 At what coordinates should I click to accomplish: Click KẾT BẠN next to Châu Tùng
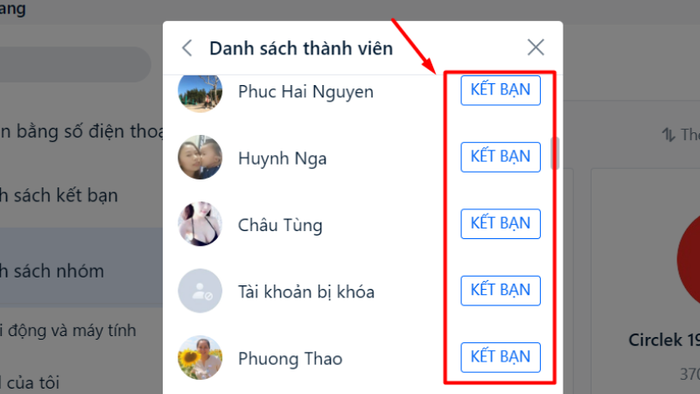500,224
